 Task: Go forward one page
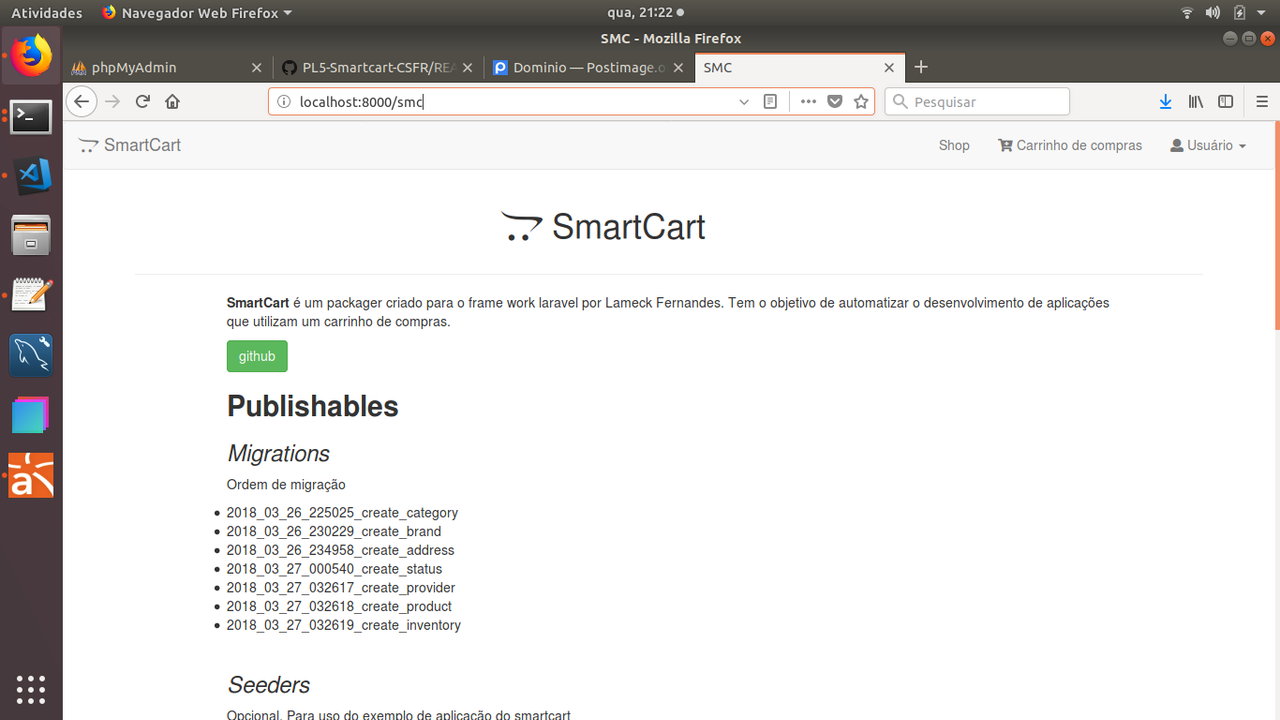113,101
